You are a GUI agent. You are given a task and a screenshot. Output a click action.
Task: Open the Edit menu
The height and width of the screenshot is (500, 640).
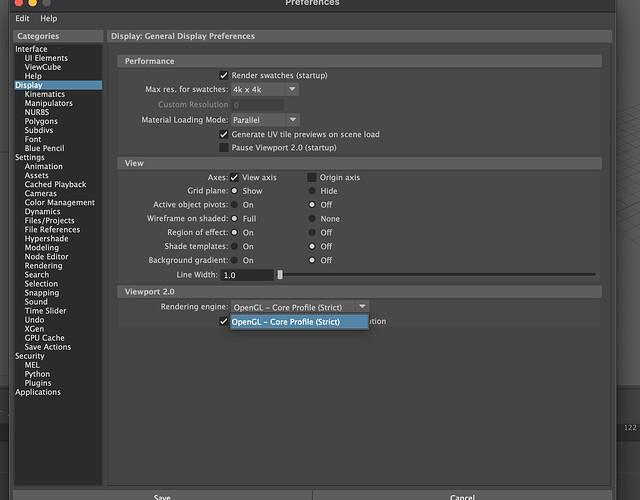click(x=22, y=18)
